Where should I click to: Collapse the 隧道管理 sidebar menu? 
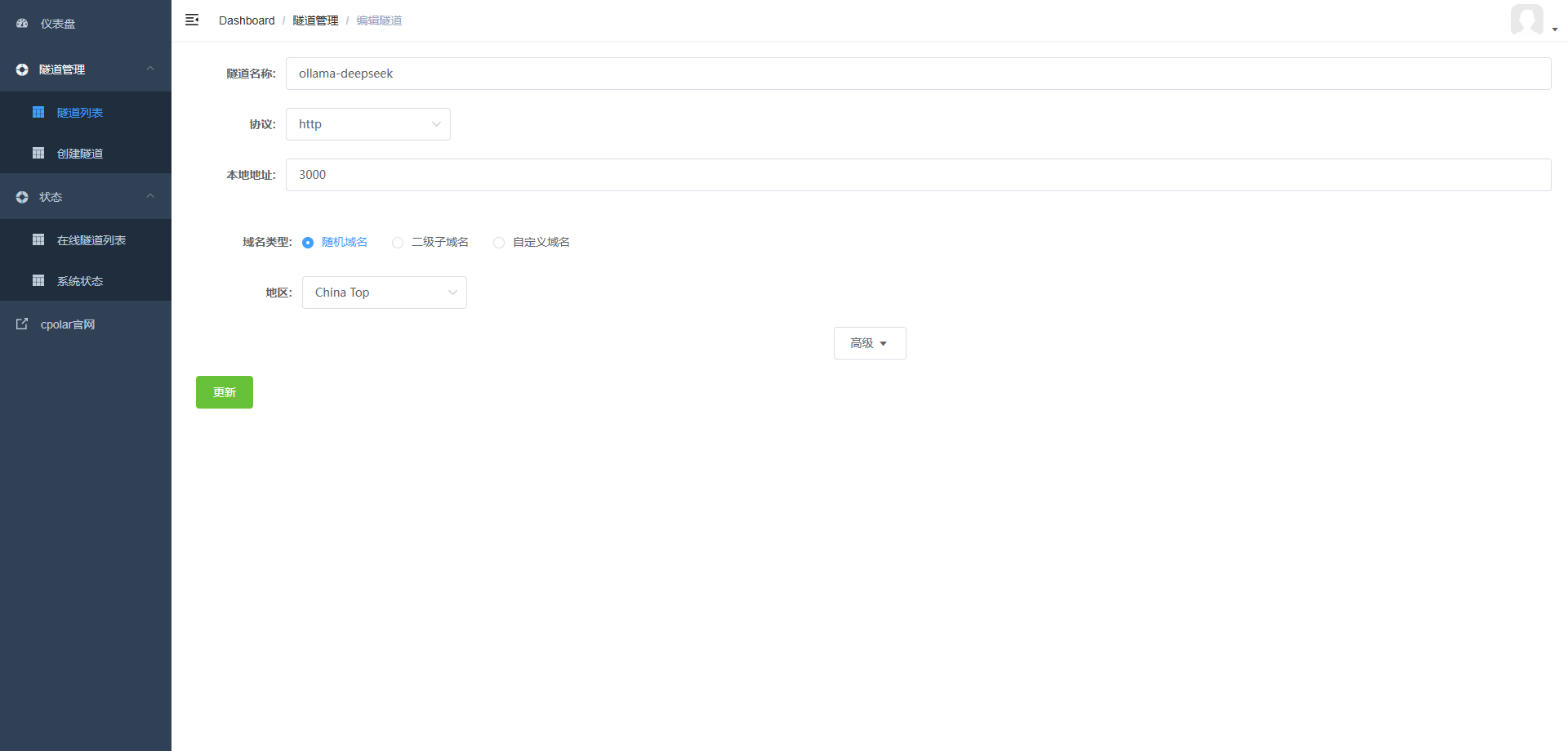coord(86,69)
